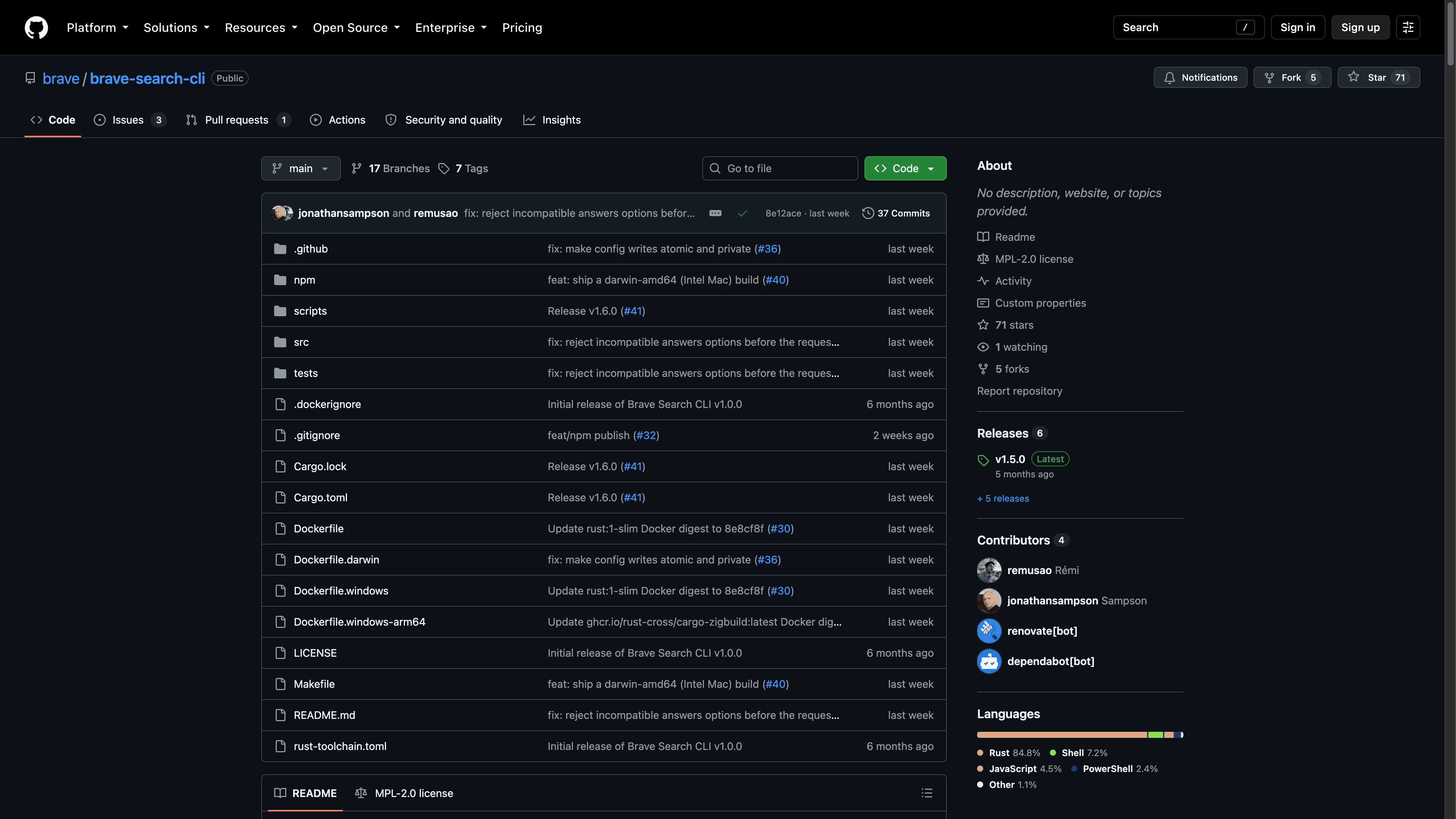Switch to the Insights tab

(x=552, y=120)
